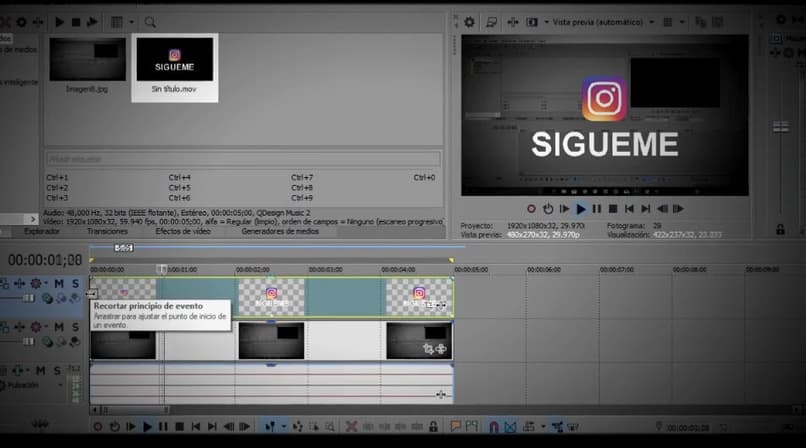Go to end below video preview
This screenshot has height=448, width=806.
pos(646,209)
